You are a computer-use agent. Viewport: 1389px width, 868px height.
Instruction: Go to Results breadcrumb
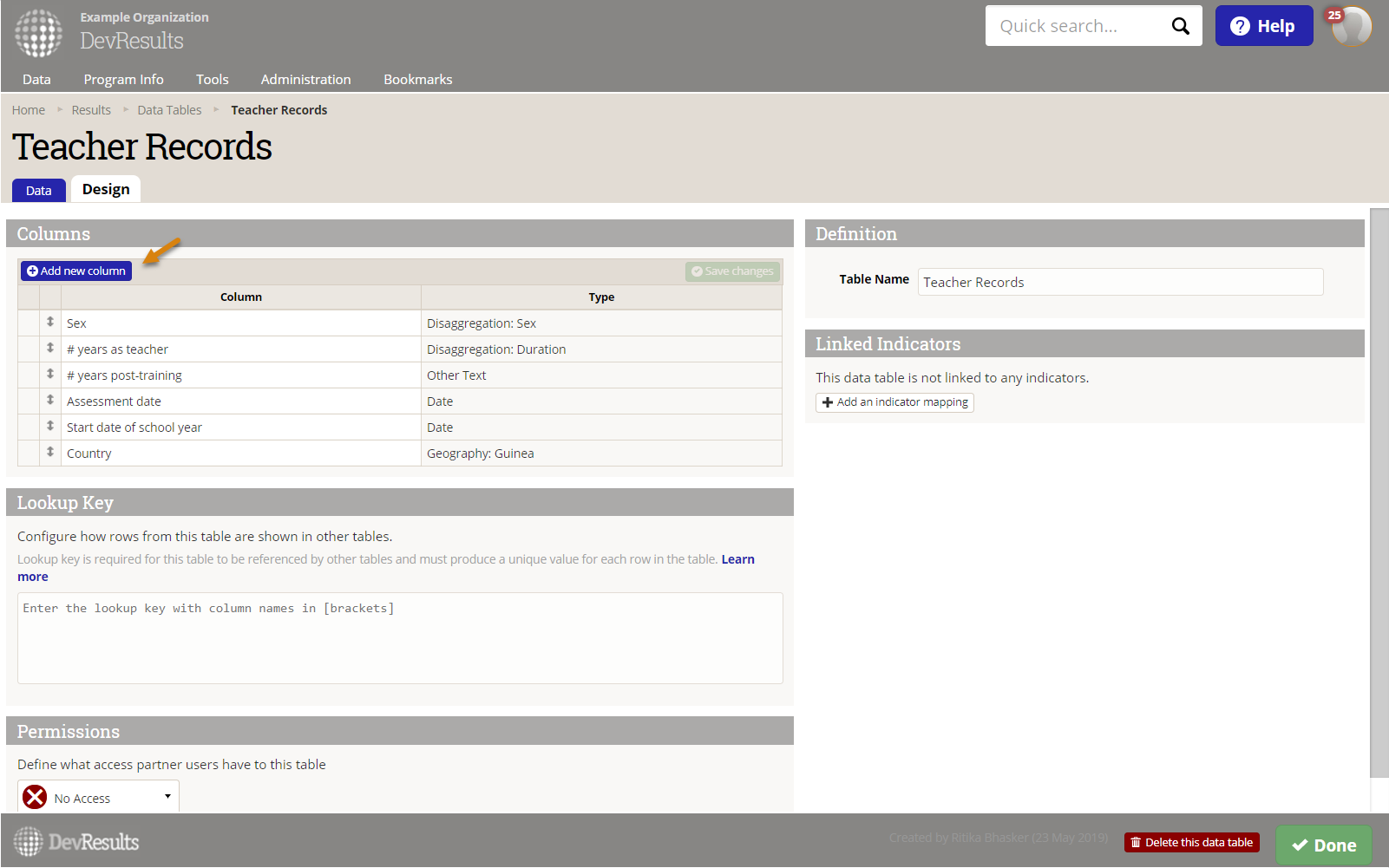(91, 110)
